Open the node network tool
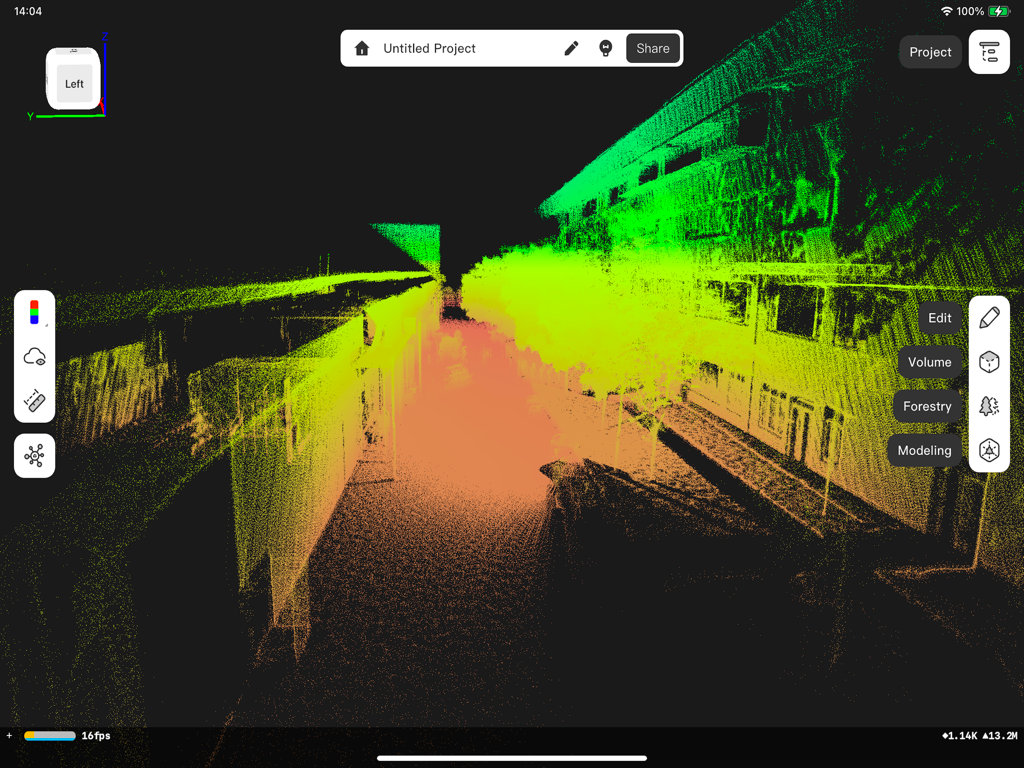 34,455
